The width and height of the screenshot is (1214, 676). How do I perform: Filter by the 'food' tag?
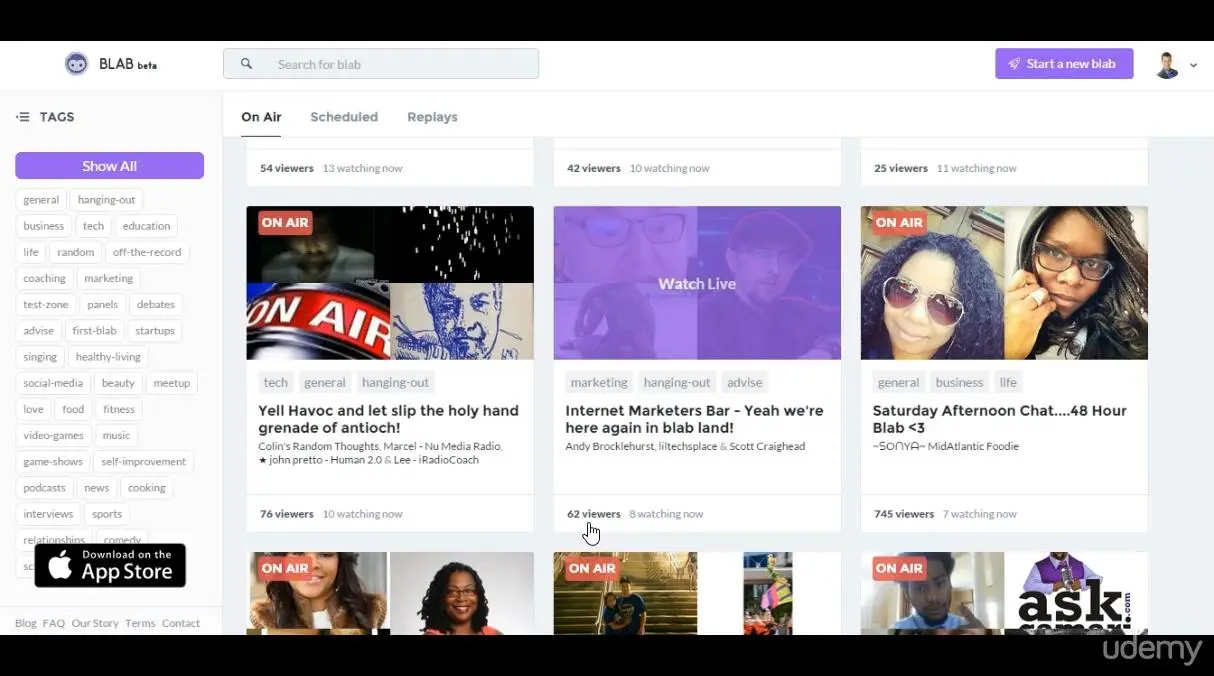click(x=73, y=409)
